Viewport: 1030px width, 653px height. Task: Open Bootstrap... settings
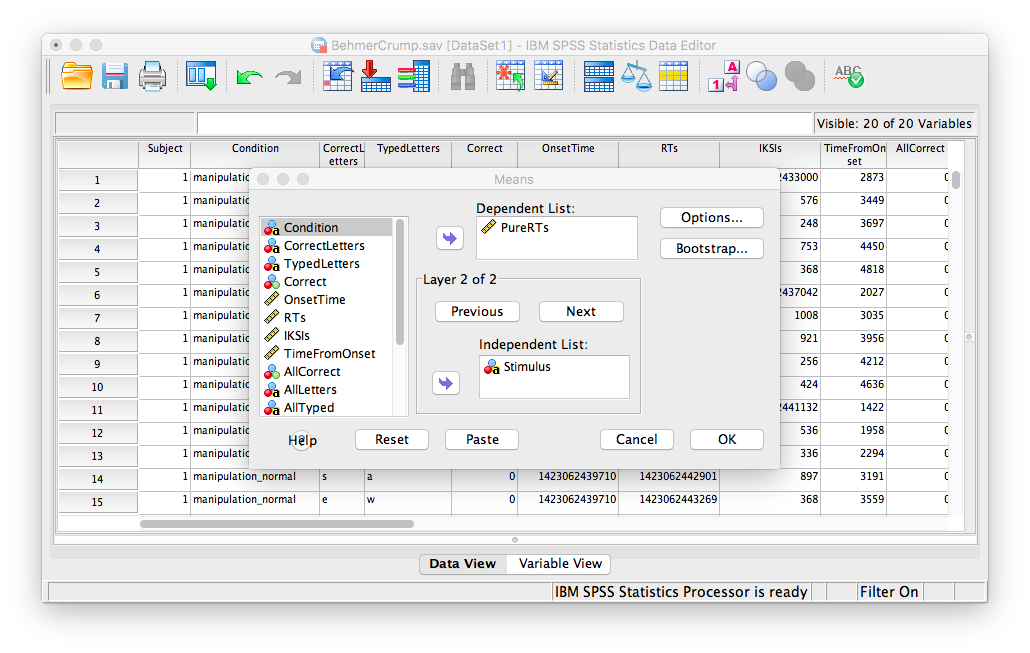click(x=711, y=249)
